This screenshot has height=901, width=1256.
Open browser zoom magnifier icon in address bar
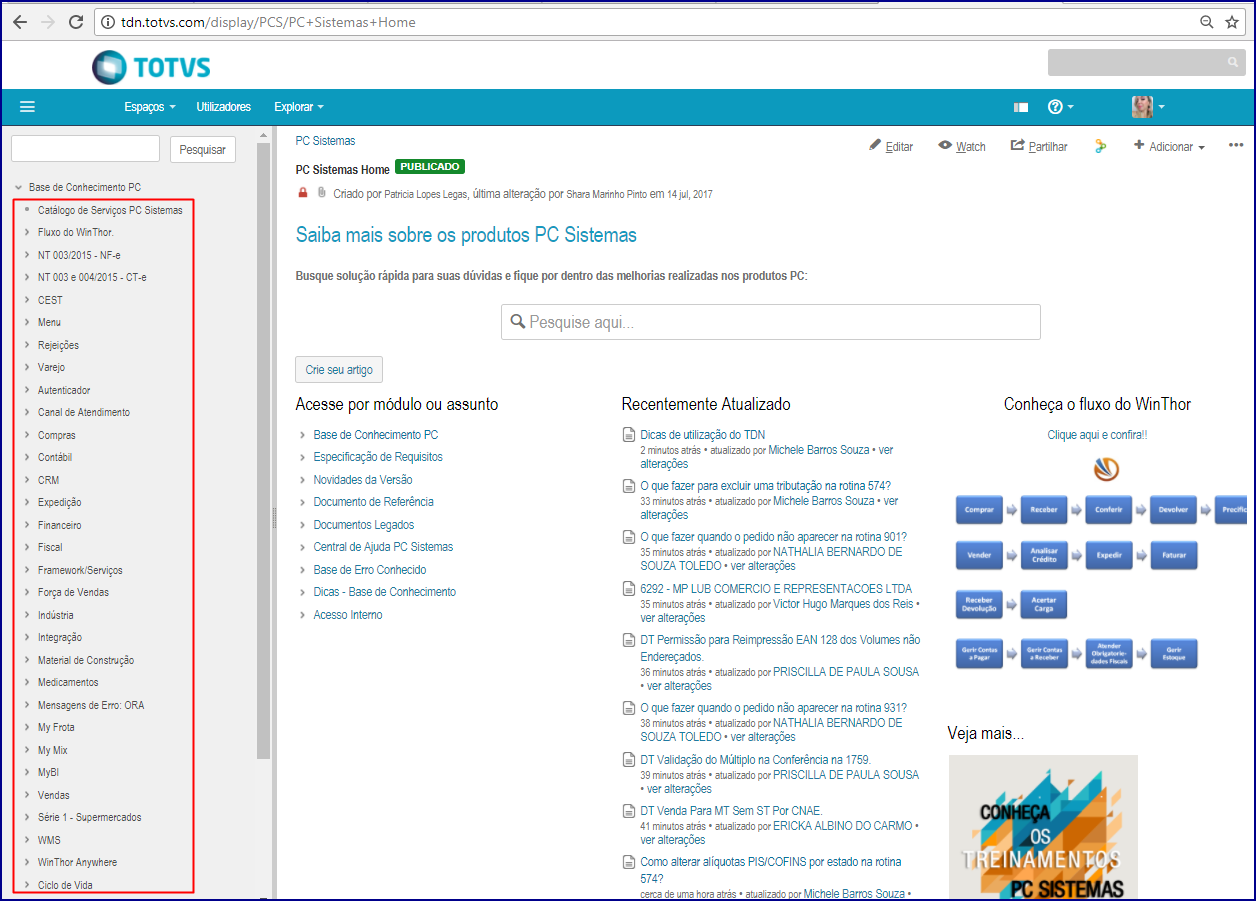[x=1207, y=22]
